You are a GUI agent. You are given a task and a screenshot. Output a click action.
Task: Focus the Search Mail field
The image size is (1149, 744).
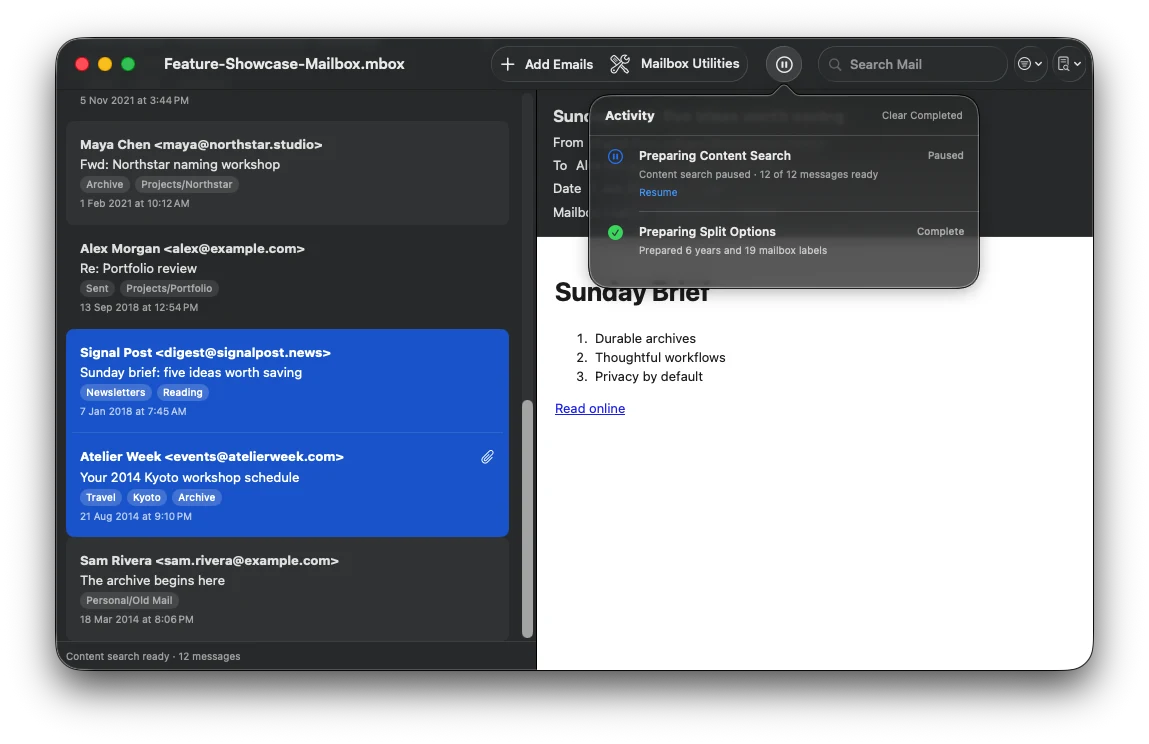[912, 65]
